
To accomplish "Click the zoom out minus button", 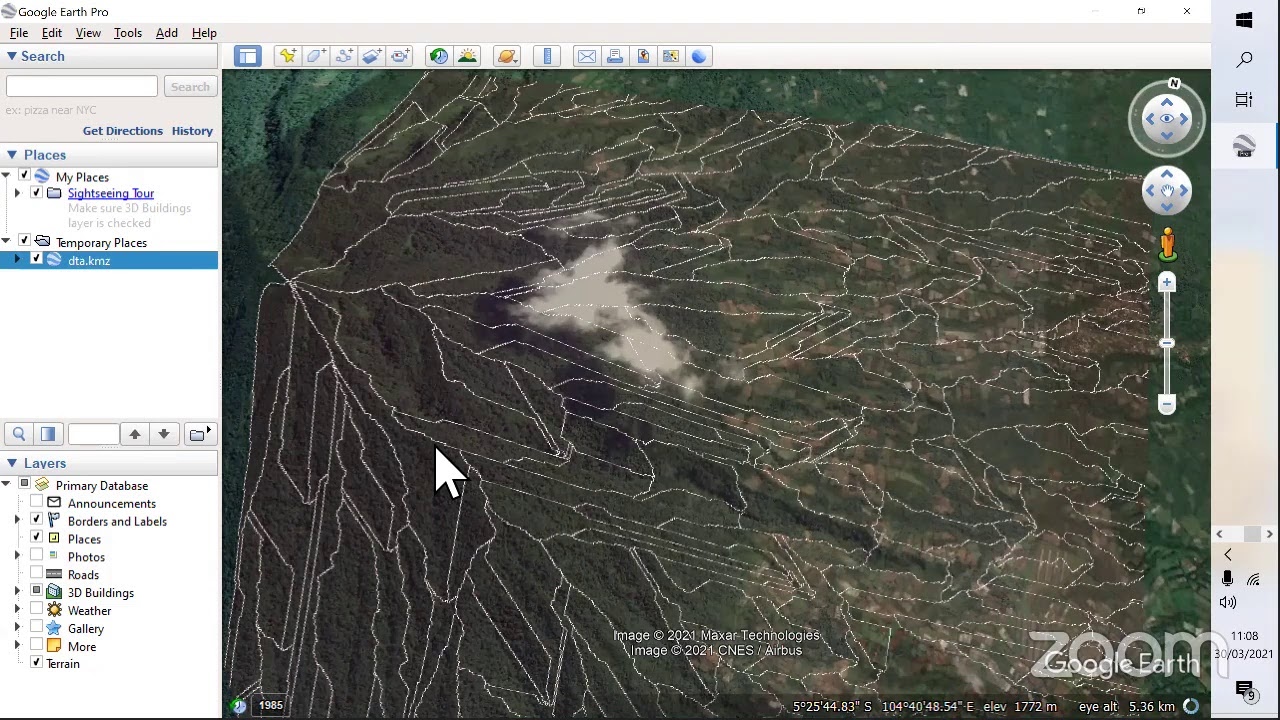I will 1166,405.
